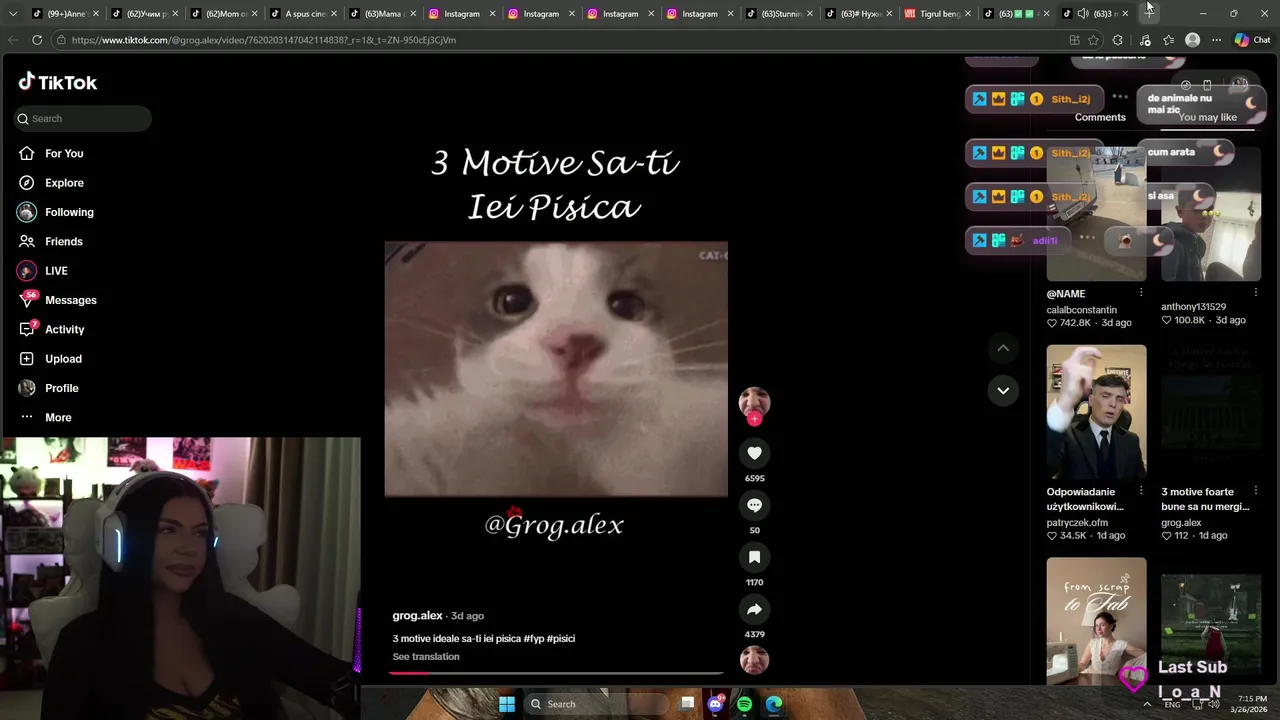Open more options for Odpowiadanie video

tap(1141, 491)
